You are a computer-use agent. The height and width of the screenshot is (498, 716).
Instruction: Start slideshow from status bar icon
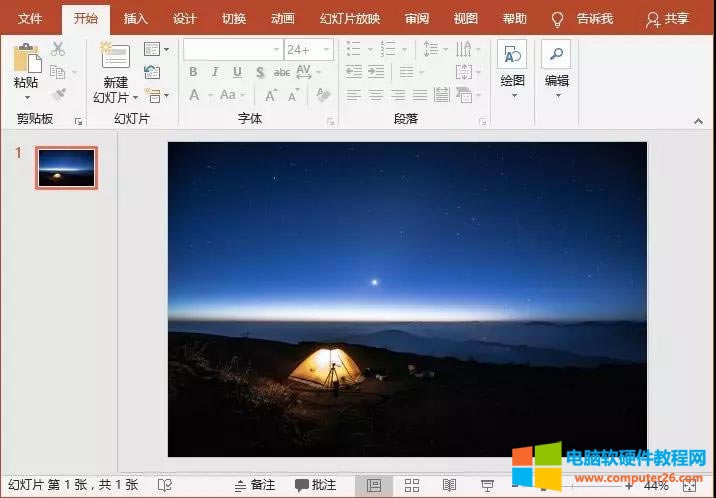[487, 485]
